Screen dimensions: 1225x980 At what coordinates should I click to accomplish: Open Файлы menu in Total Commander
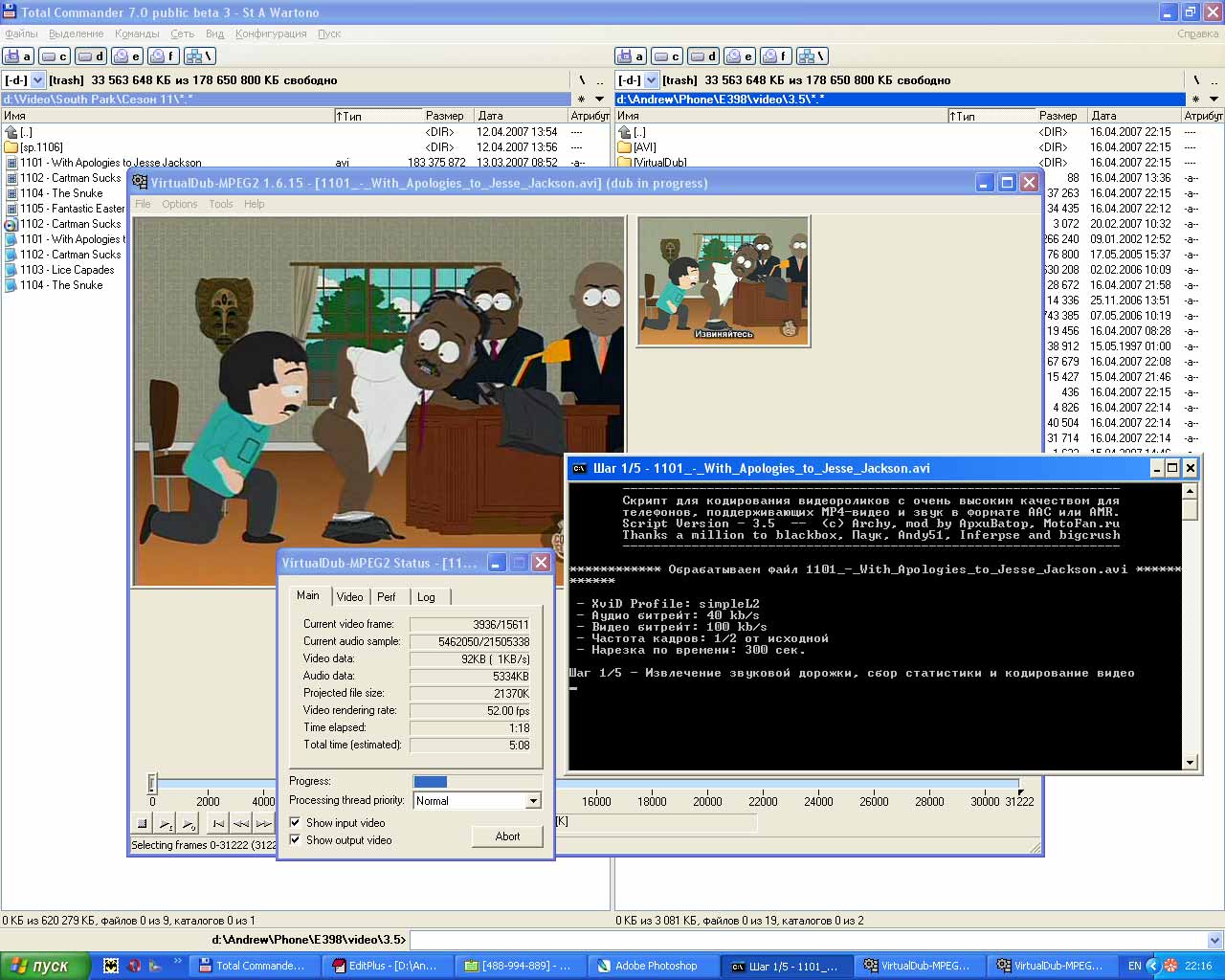pos(21,33)
